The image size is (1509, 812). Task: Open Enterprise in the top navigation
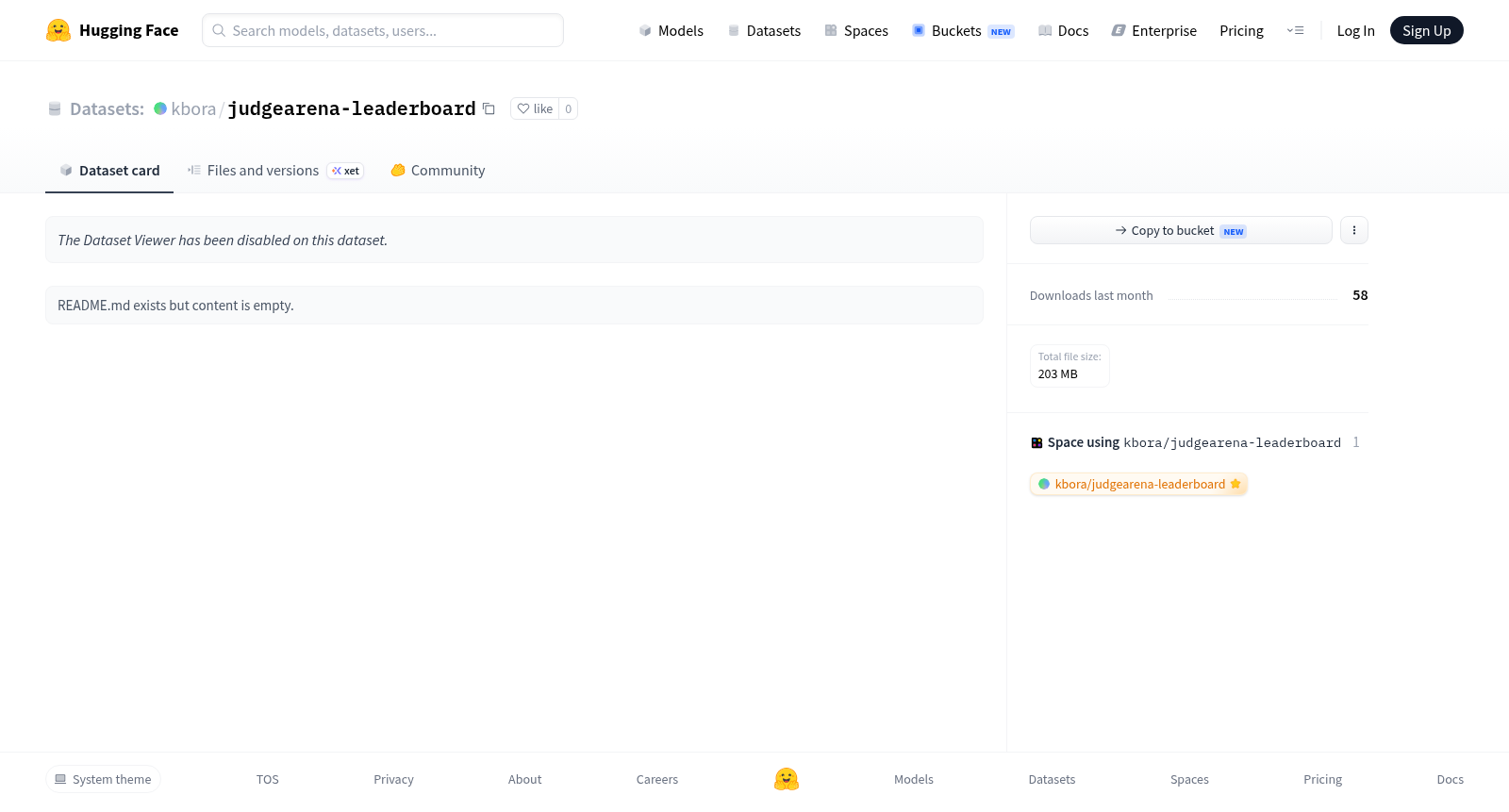pyautogui.click(x=1154, y=30)
